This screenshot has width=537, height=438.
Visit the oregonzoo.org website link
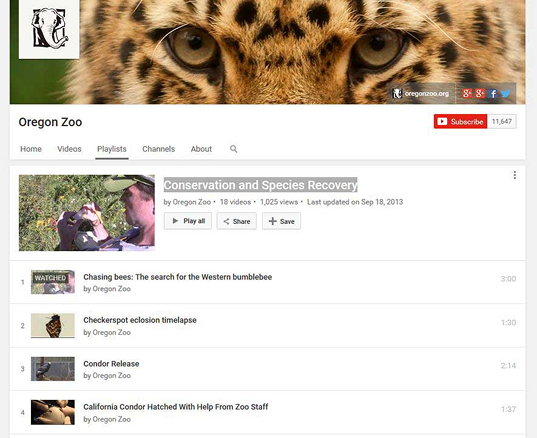click(x=421, y=93)
